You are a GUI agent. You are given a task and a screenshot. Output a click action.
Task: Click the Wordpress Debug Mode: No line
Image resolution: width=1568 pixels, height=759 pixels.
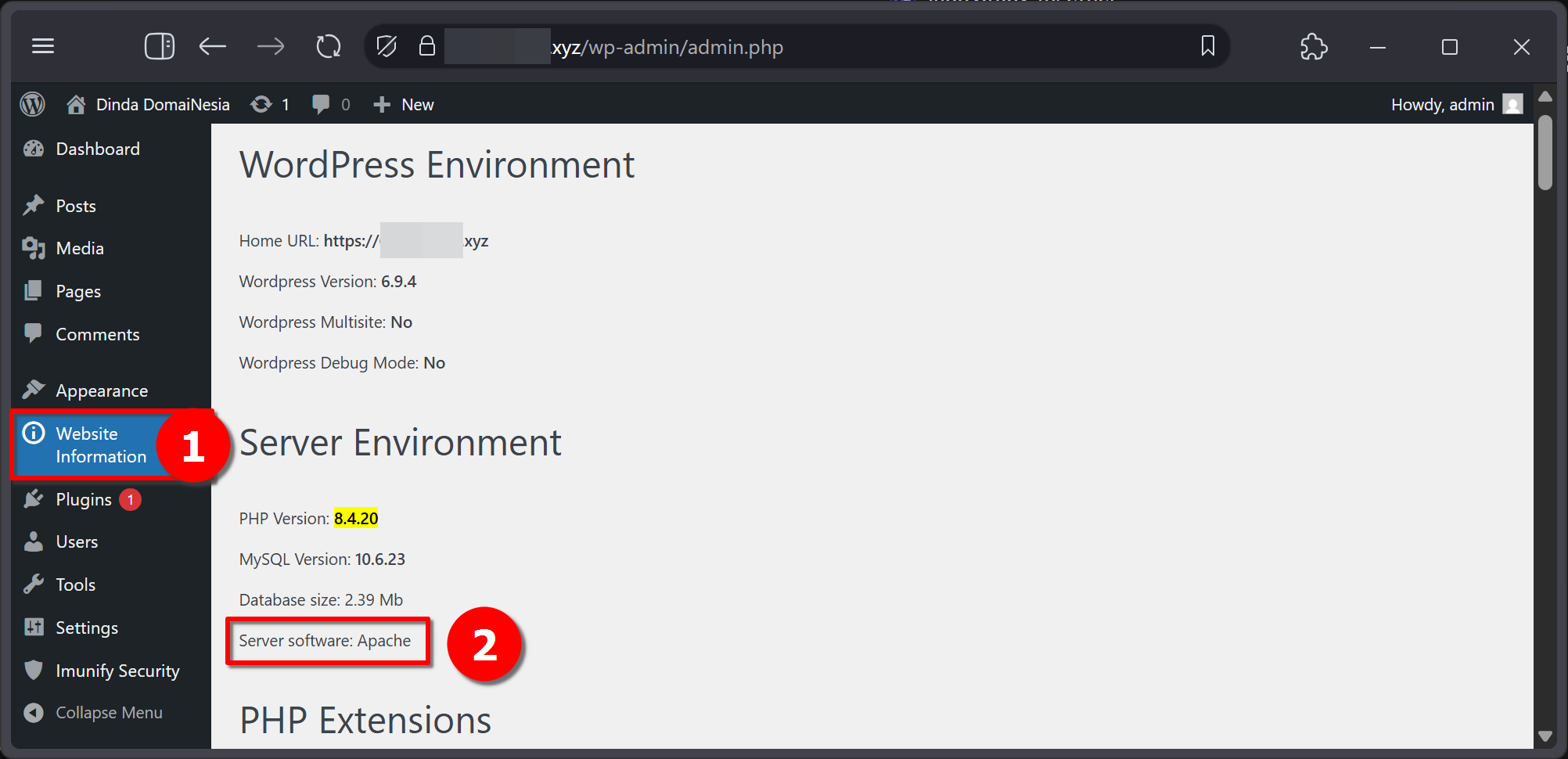(x=342, y=363)
